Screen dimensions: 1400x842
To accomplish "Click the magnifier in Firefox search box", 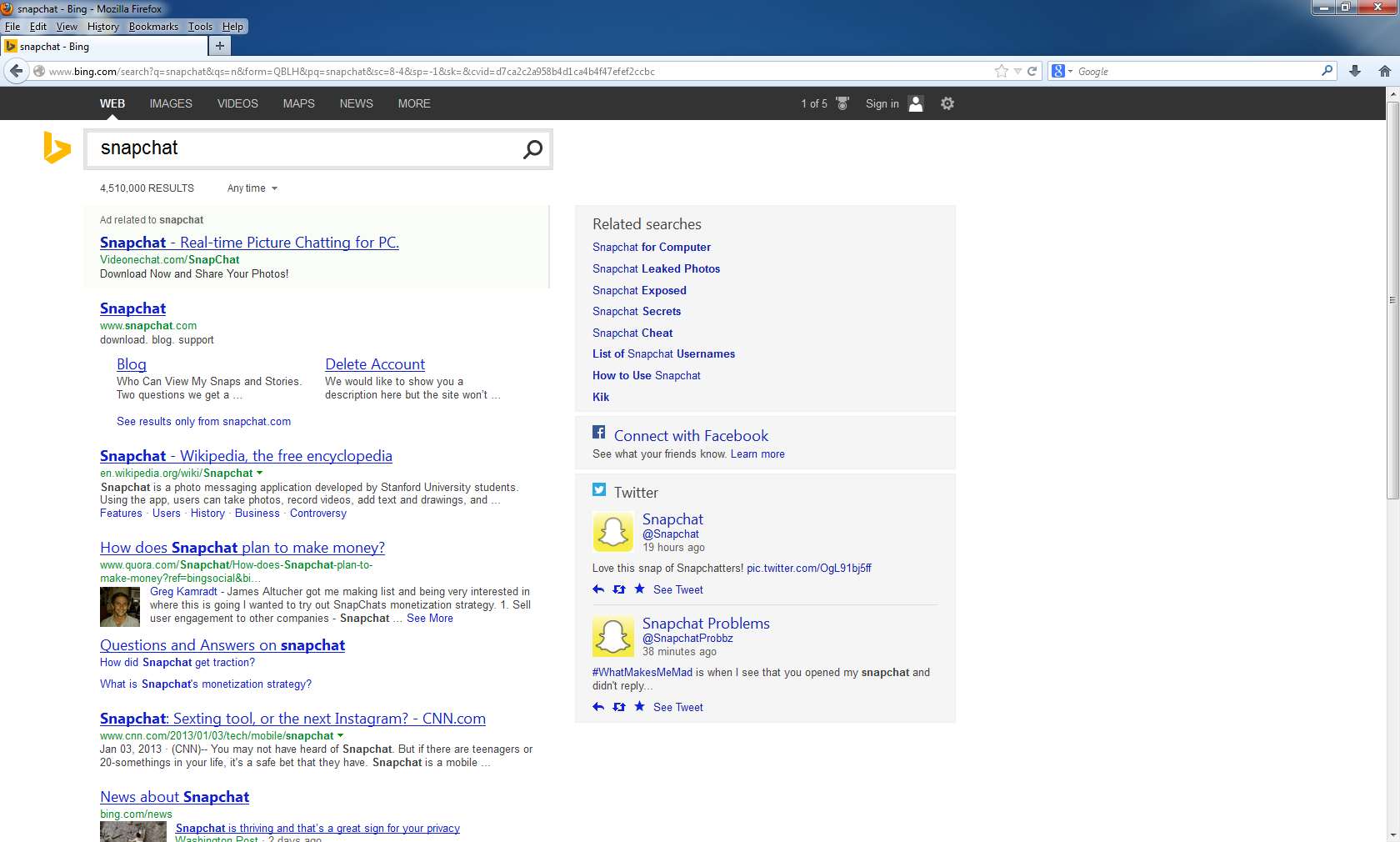I will [1327, 71].
